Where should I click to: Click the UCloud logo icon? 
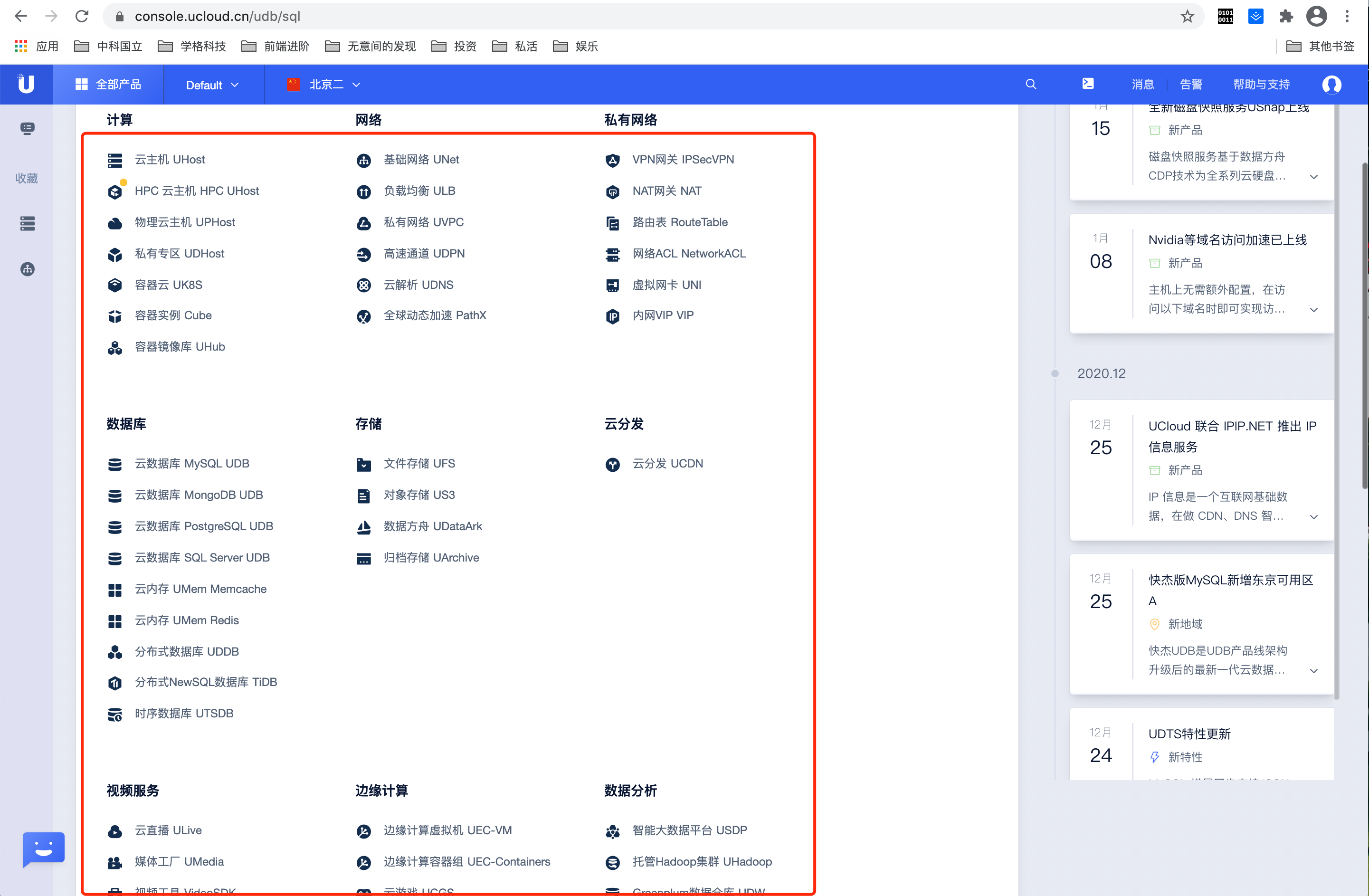tap(26, 85)
